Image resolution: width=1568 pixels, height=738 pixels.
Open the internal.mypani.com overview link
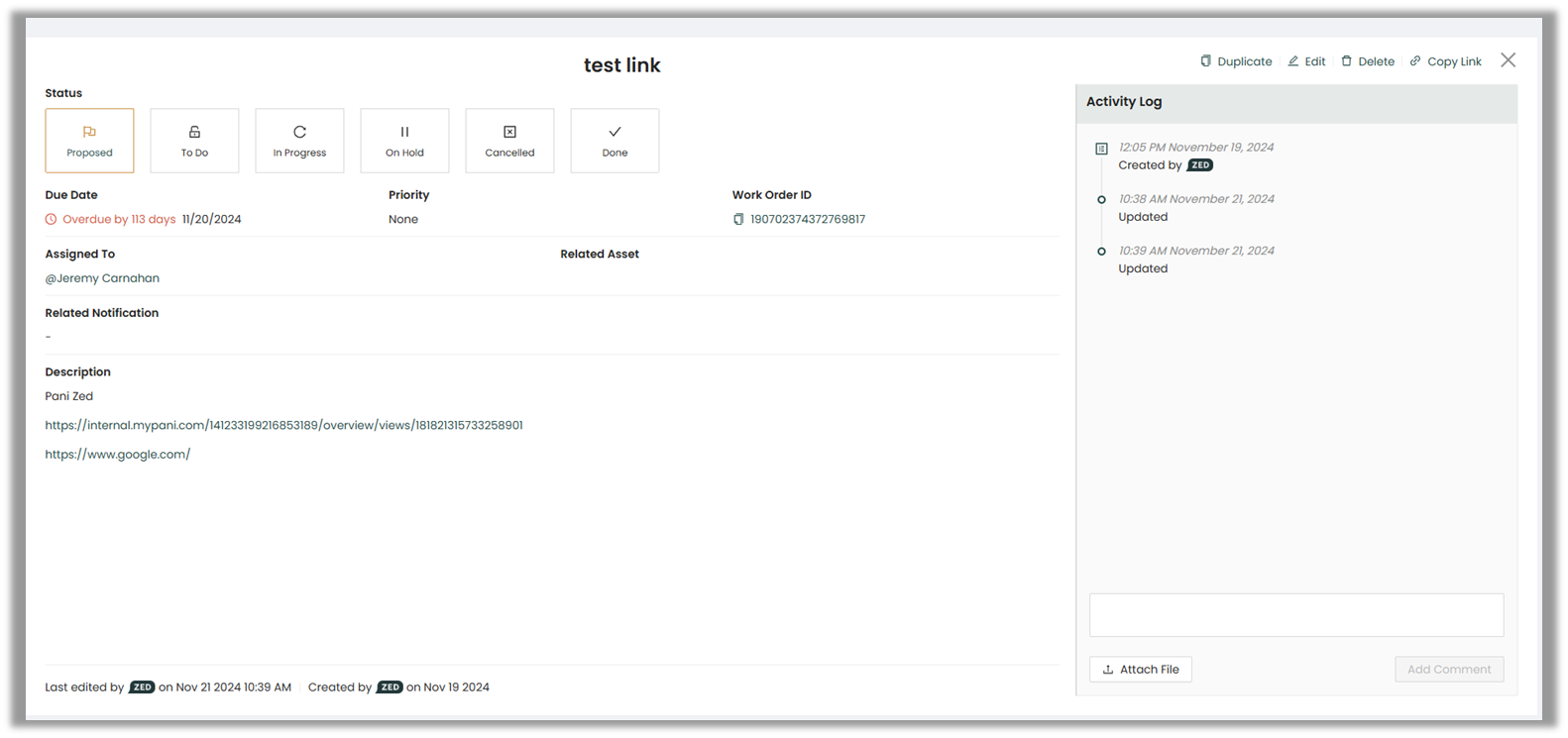283,425
